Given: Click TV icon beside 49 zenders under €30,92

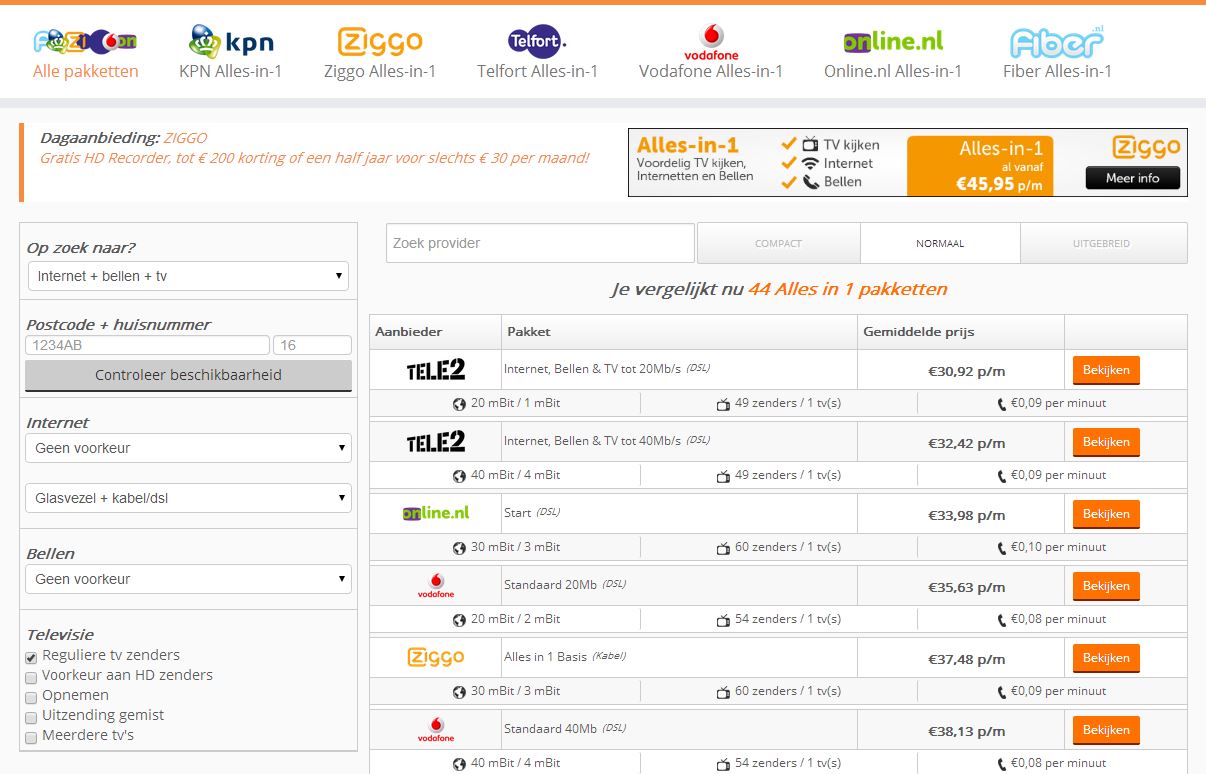Looking at the screenshot, I should [x=723, y=404].
